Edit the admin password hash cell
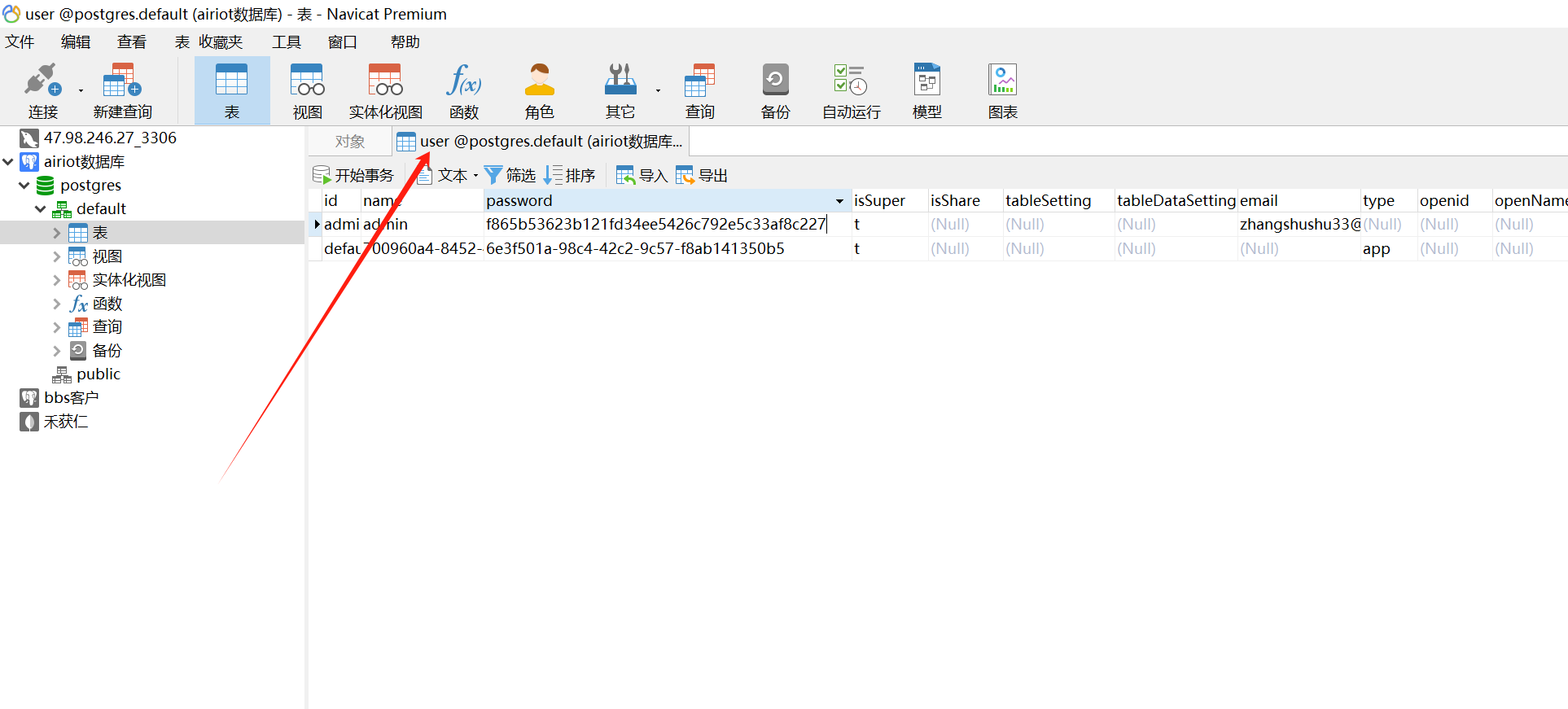The height and width of the screenshot is (709, 1568). click(667, 224)
